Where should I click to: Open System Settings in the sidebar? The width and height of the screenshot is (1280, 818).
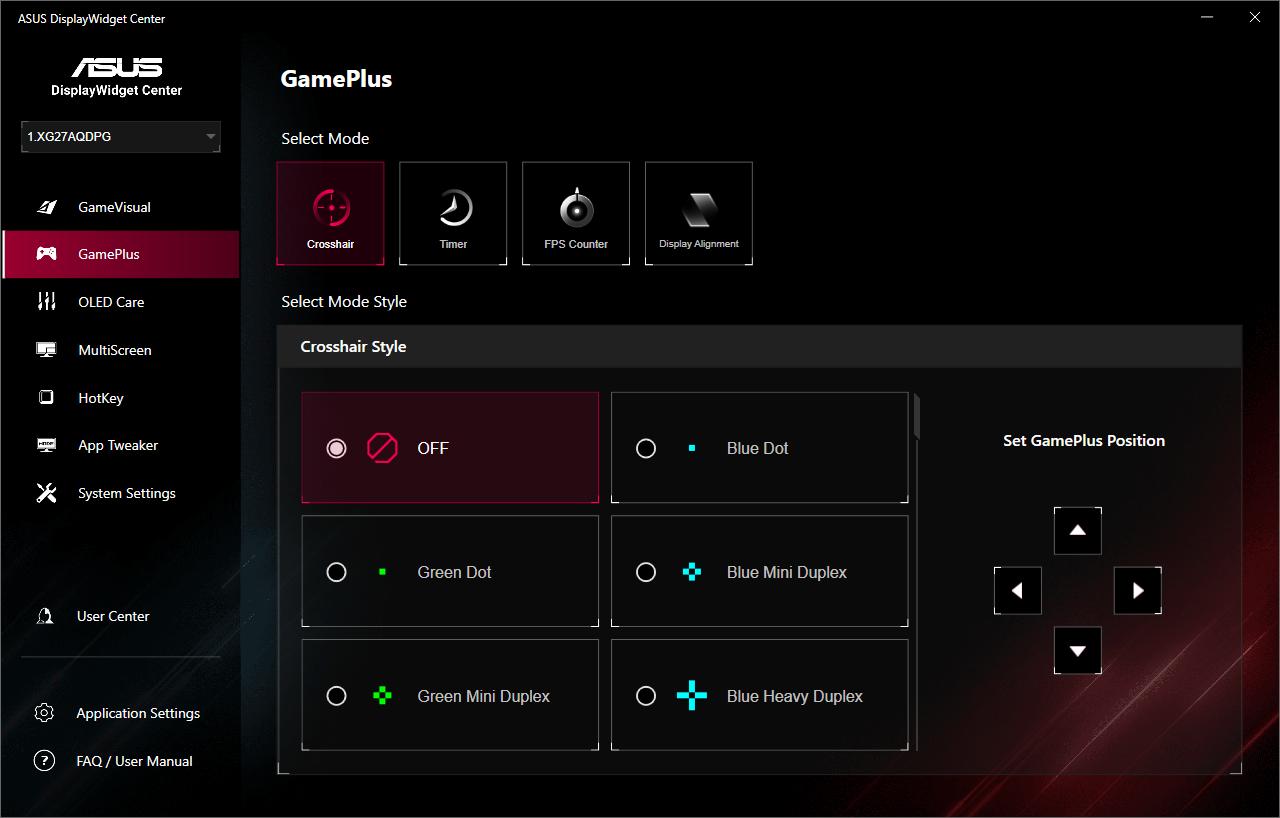[120, 493]
